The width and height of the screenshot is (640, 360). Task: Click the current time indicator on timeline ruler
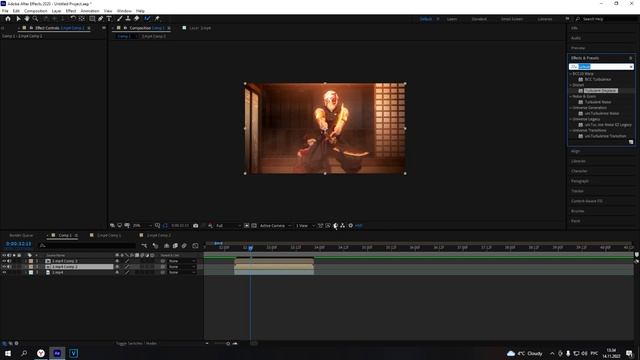[251, 247]
